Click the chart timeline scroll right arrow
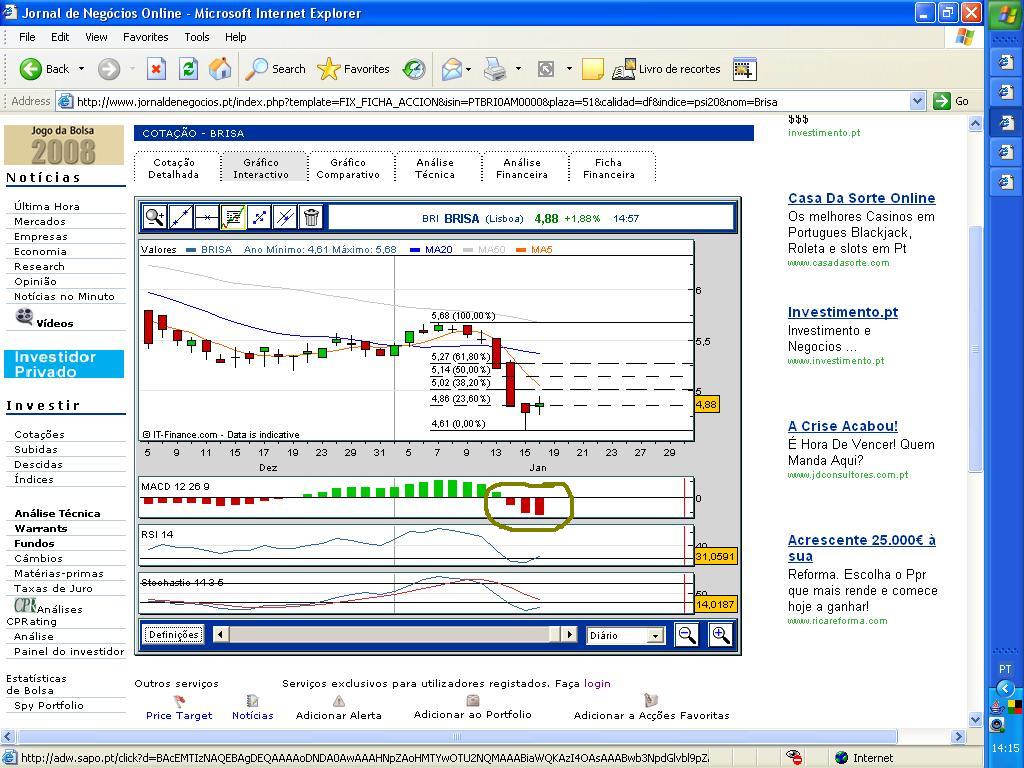Viewport: 1024px width, 768px height. 569,634
